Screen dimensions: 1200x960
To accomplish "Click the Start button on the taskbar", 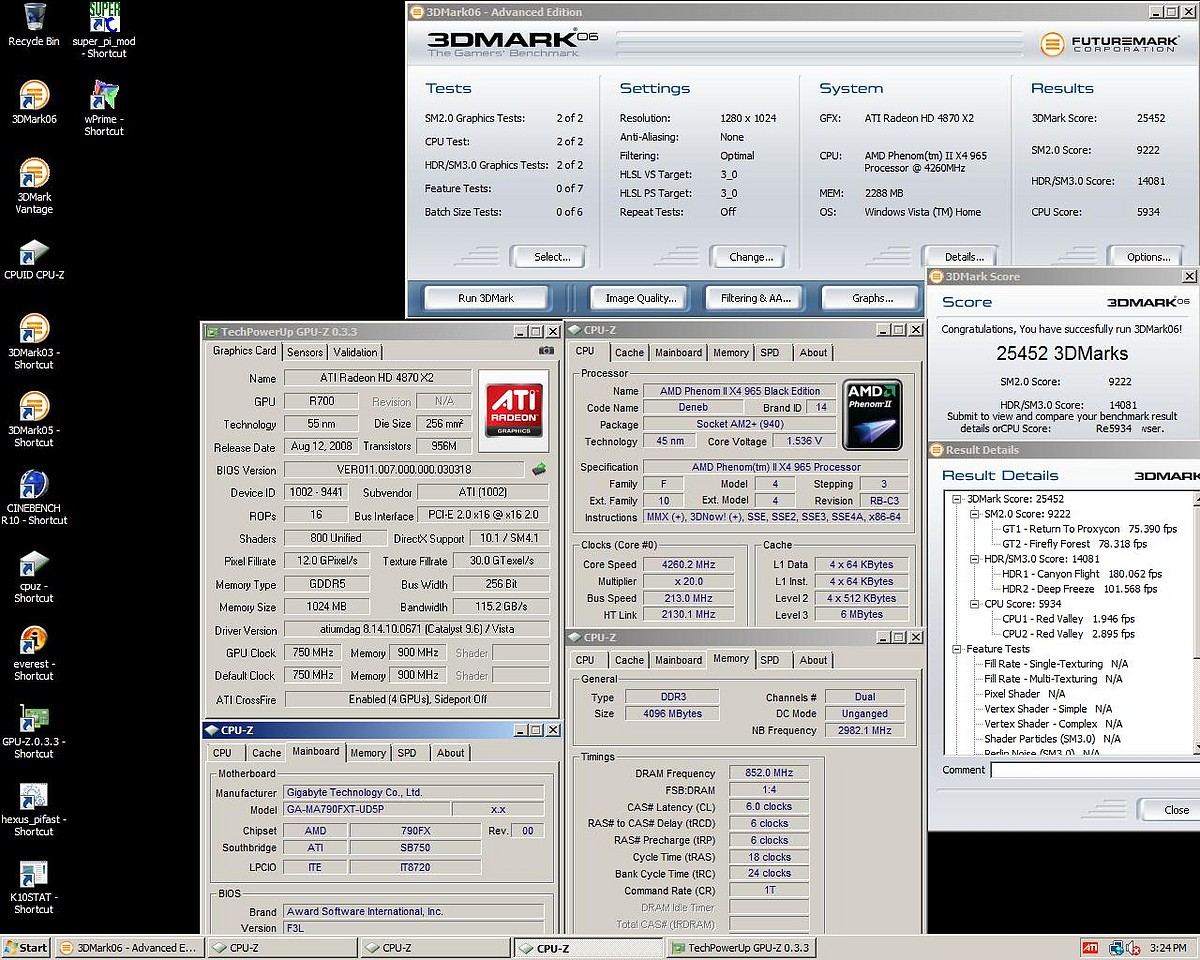I will [27, 947].
